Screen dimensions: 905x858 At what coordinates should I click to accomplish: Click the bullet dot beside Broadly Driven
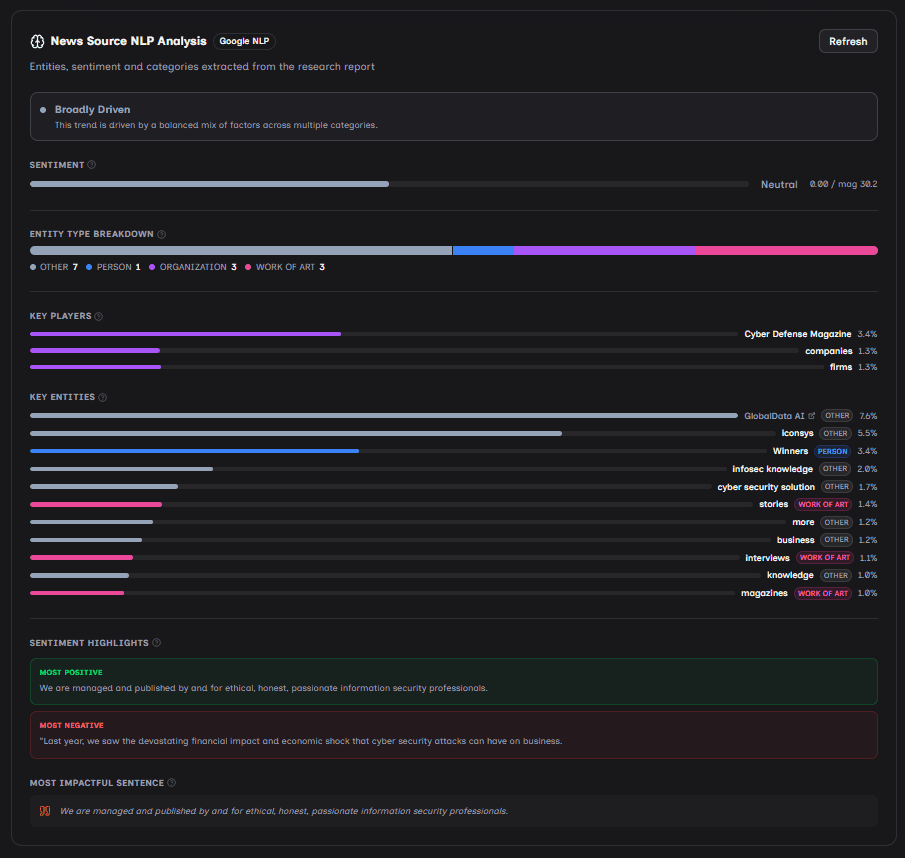coord(43,110)
